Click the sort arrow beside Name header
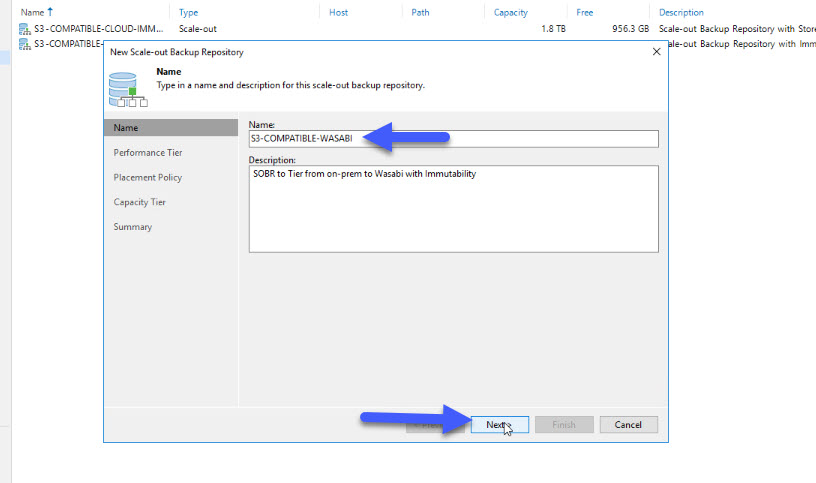816x483 pixels. coord(50,11)
